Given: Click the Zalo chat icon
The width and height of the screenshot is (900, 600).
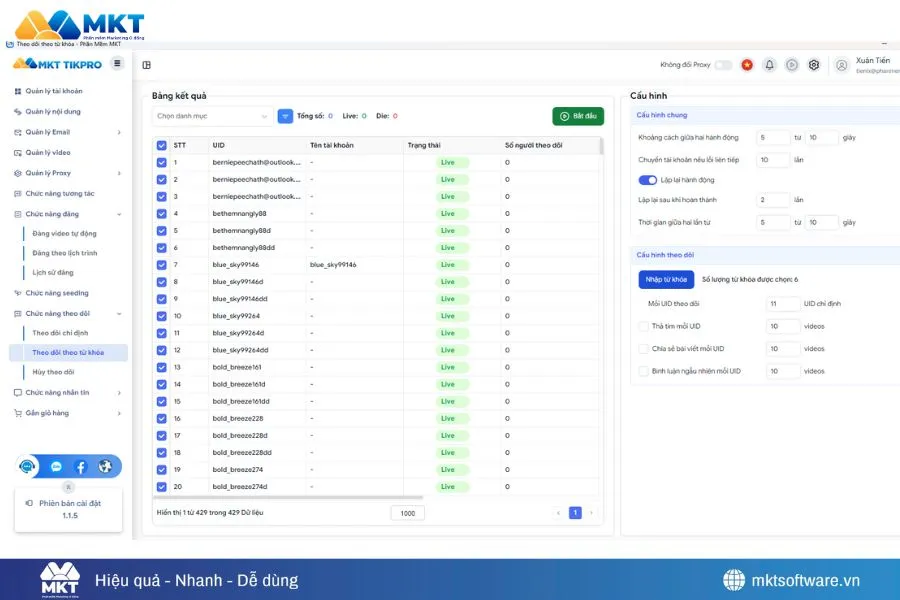Looking at the screenshot, I should (x=56, y=467).
